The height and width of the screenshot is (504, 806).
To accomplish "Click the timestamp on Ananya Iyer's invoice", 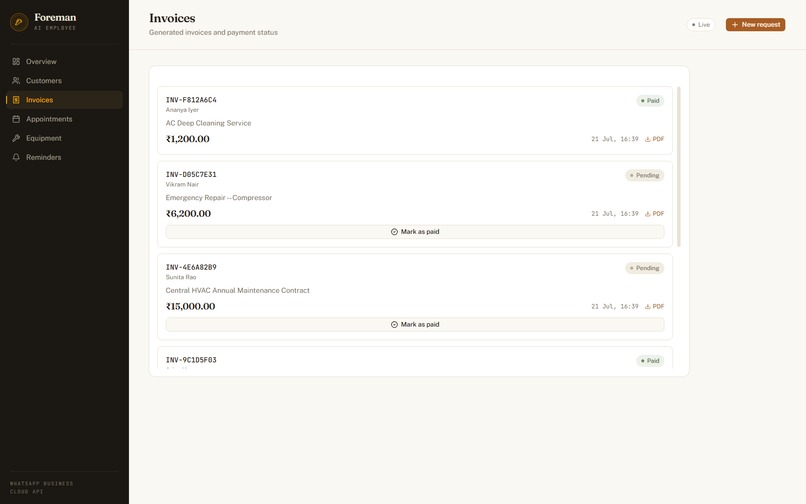I will (x=615, y=139).
